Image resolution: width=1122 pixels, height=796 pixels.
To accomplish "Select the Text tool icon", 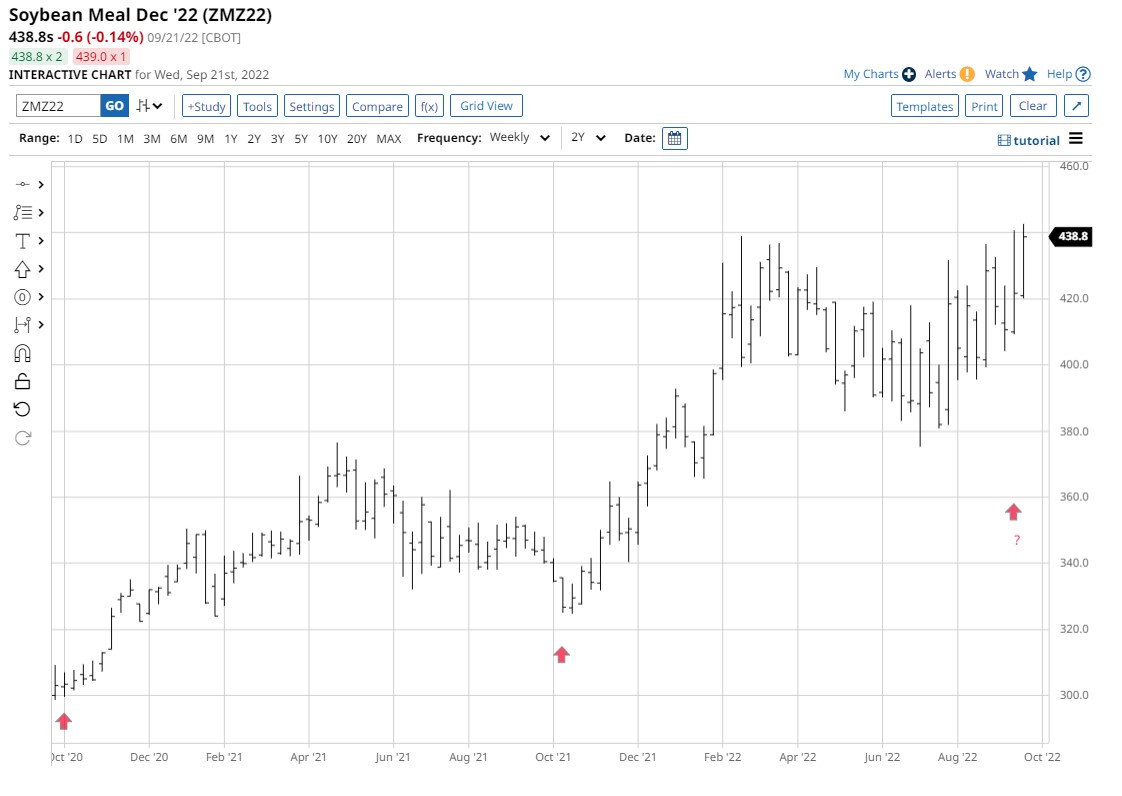I will 23,241.
